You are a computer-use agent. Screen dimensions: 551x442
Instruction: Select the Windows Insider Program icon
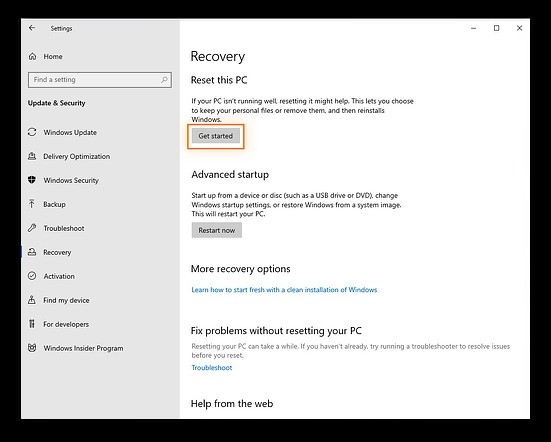click(32, 348)
